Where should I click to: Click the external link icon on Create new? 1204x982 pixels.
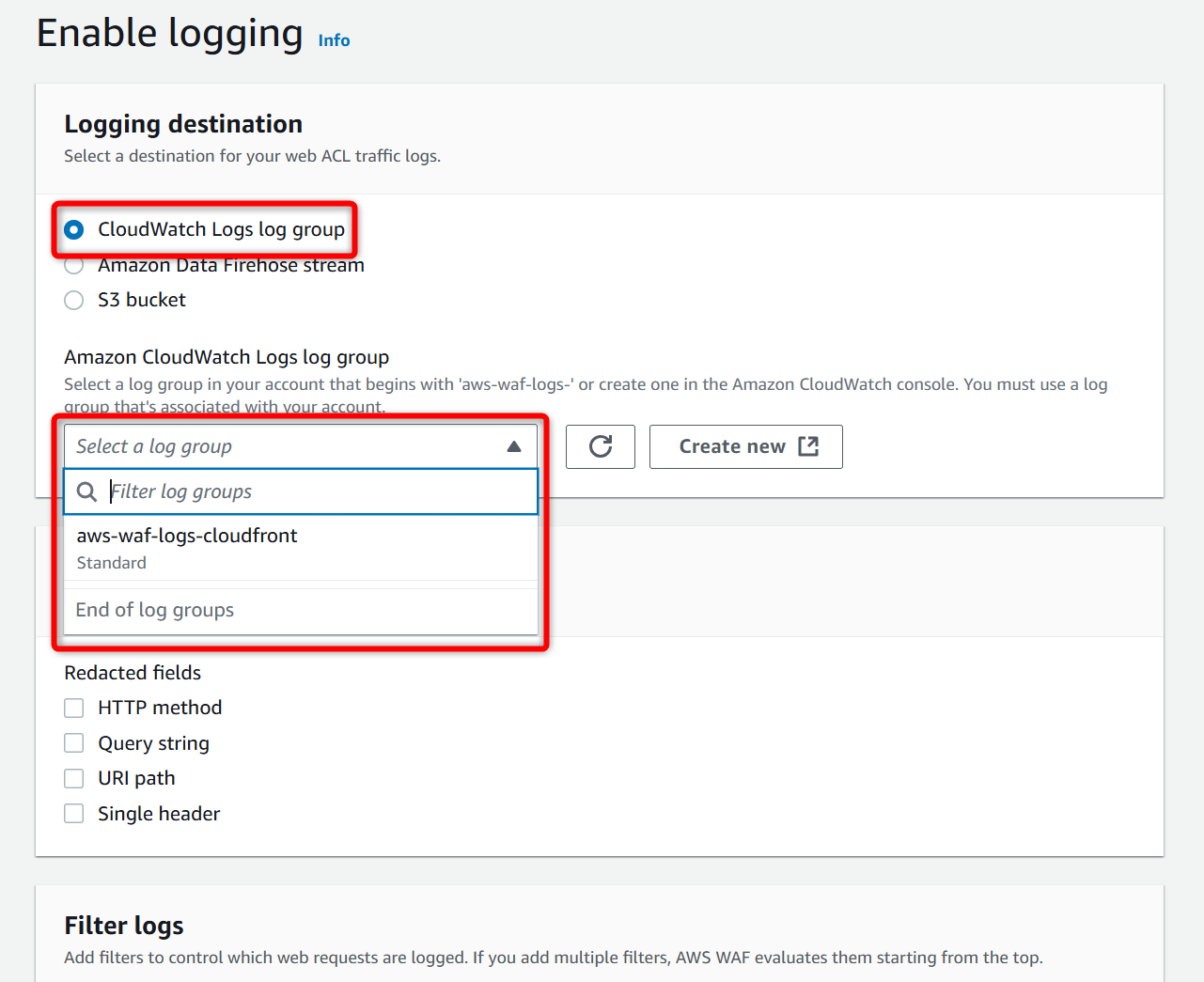(x=808, y=446)
